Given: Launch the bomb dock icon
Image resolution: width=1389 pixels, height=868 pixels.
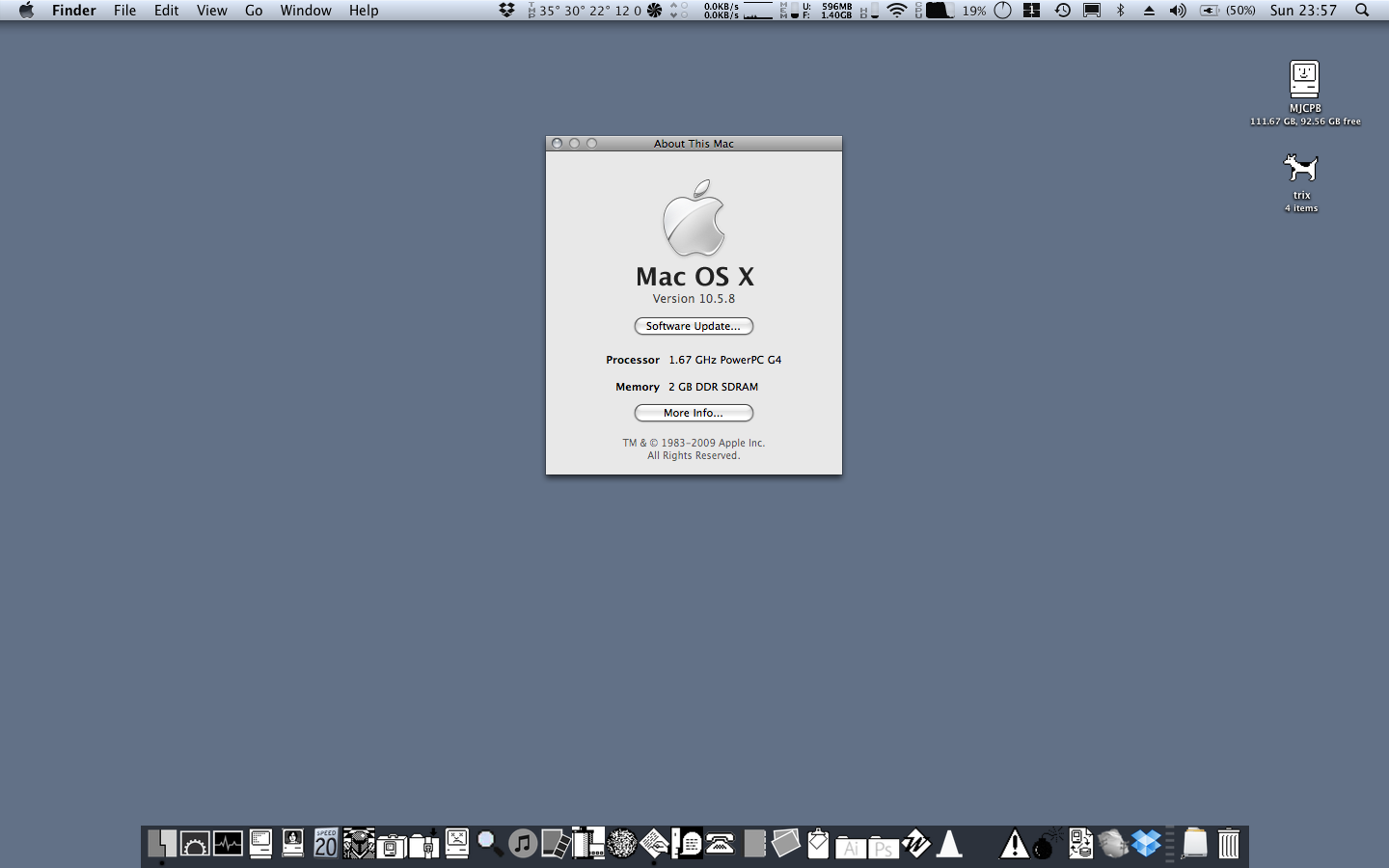Looking at the screenshot, I should tap(1047, 844).
